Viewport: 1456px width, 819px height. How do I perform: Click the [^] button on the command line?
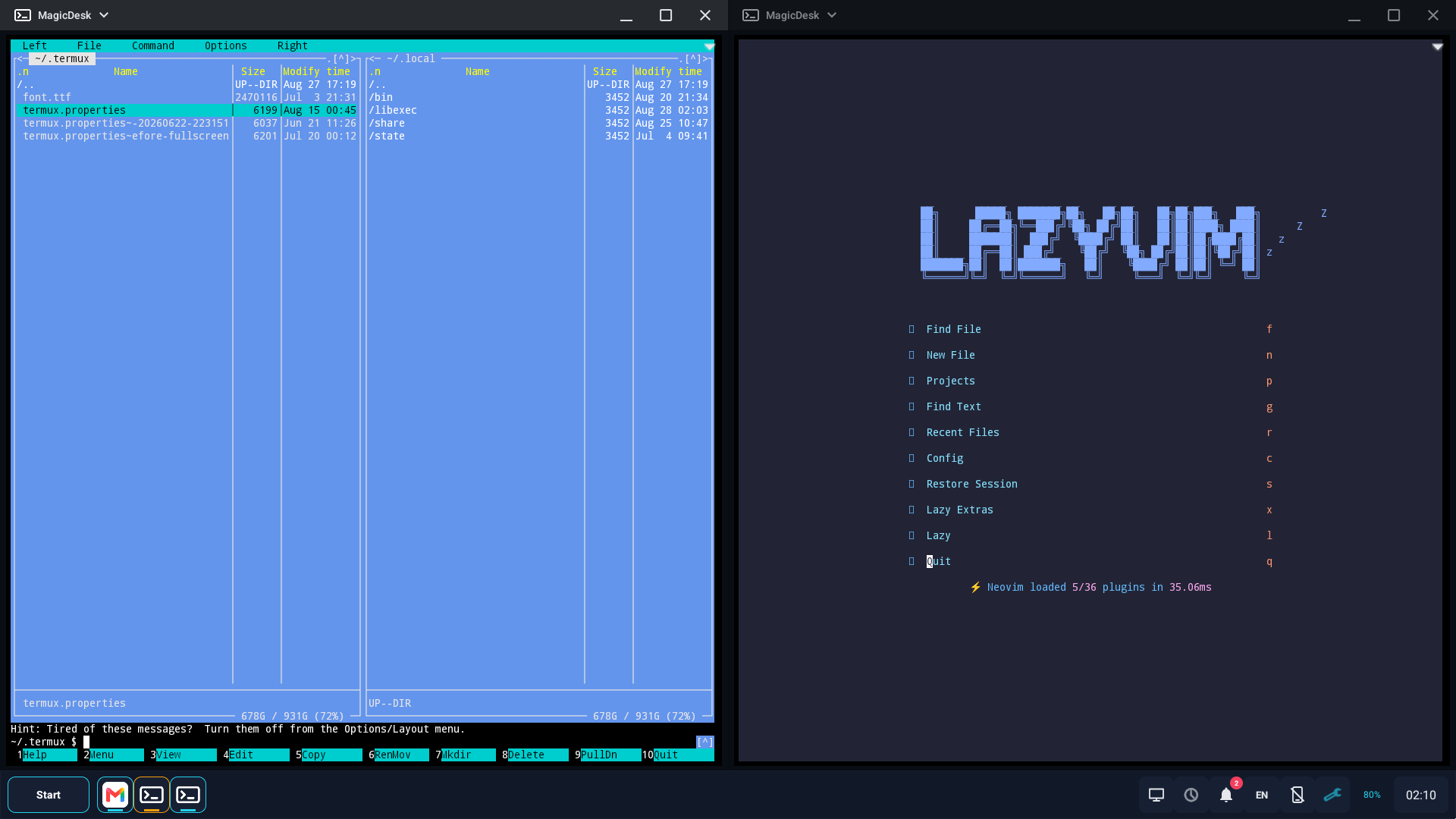coord(705,742)
